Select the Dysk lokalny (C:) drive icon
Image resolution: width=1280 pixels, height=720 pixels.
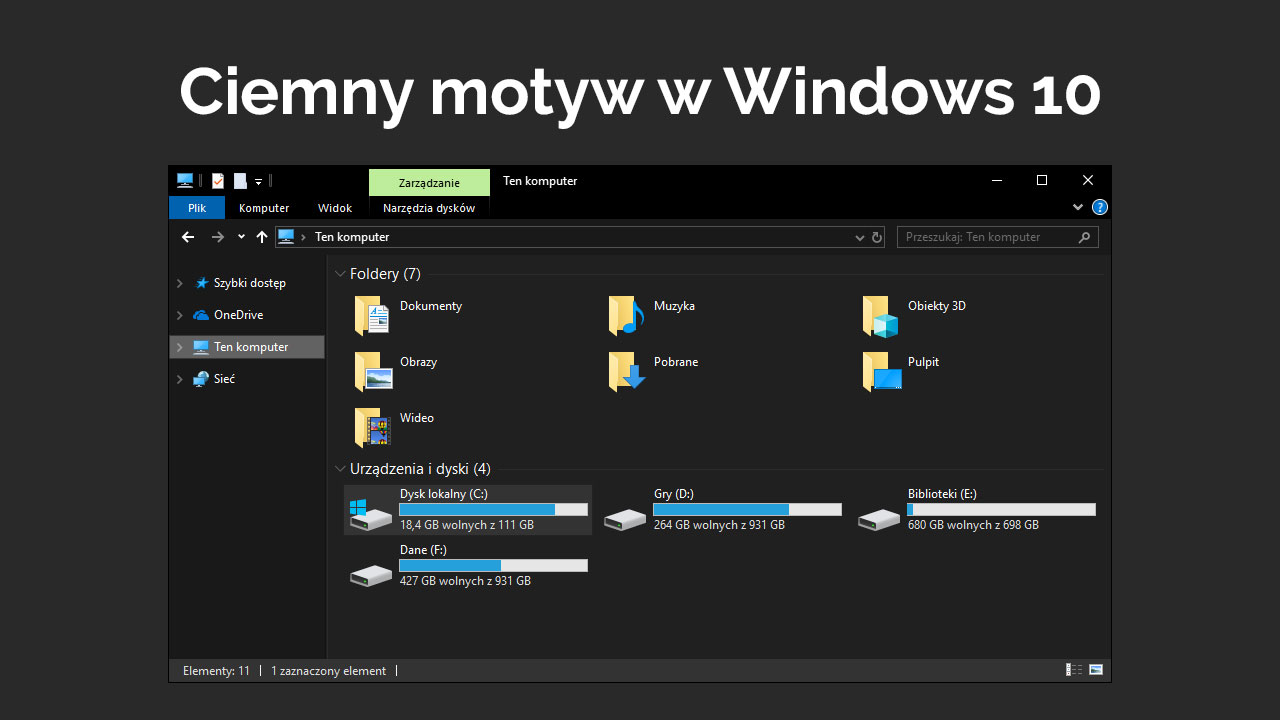tap(370, 514)
